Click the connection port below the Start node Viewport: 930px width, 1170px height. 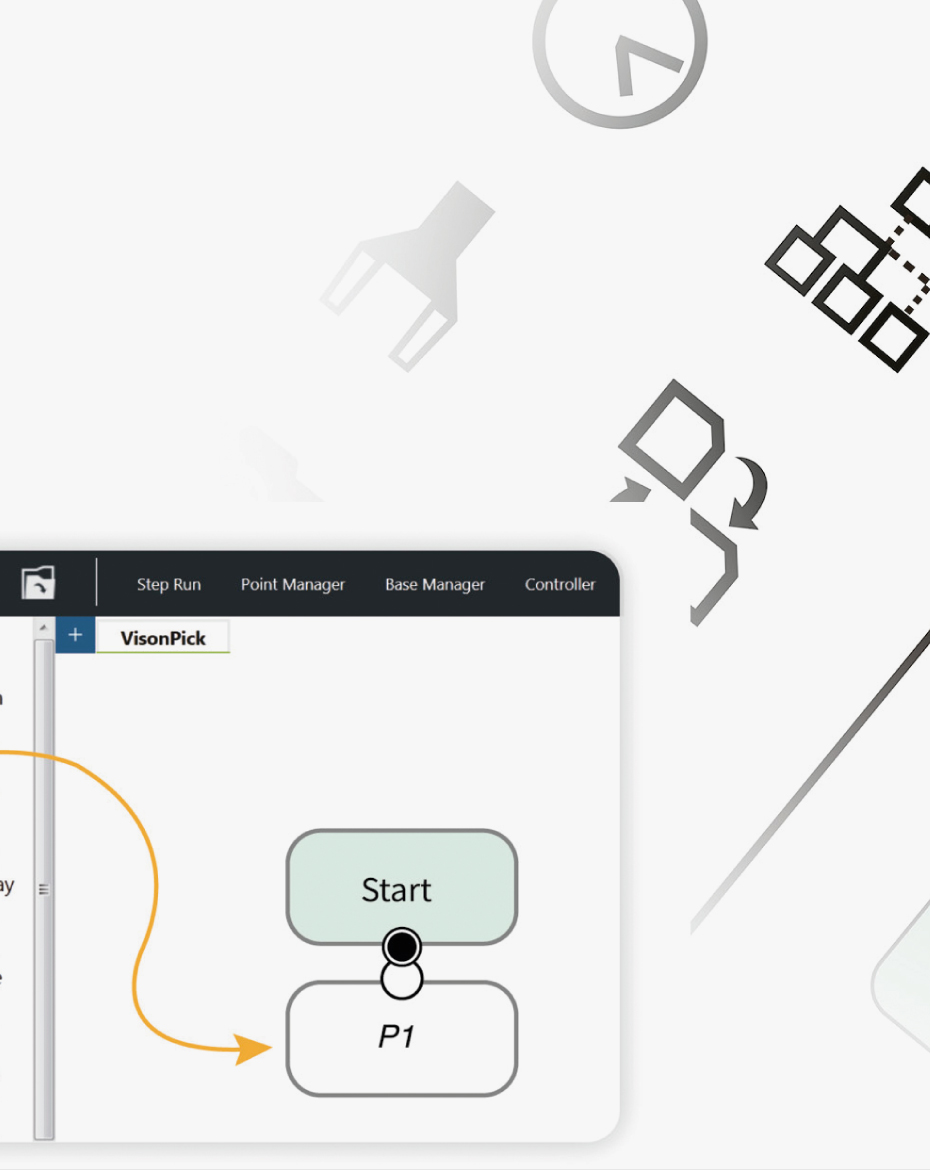click(x=401, y=945)
